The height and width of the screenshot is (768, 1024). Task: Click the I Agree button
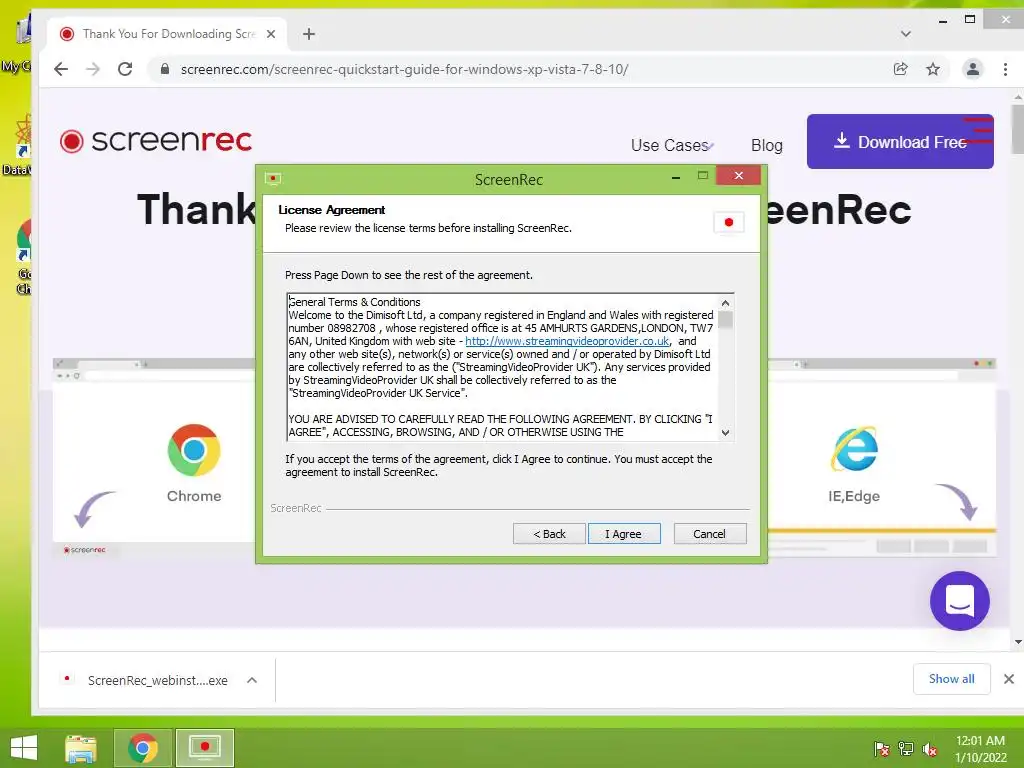(x=624, y=534)
